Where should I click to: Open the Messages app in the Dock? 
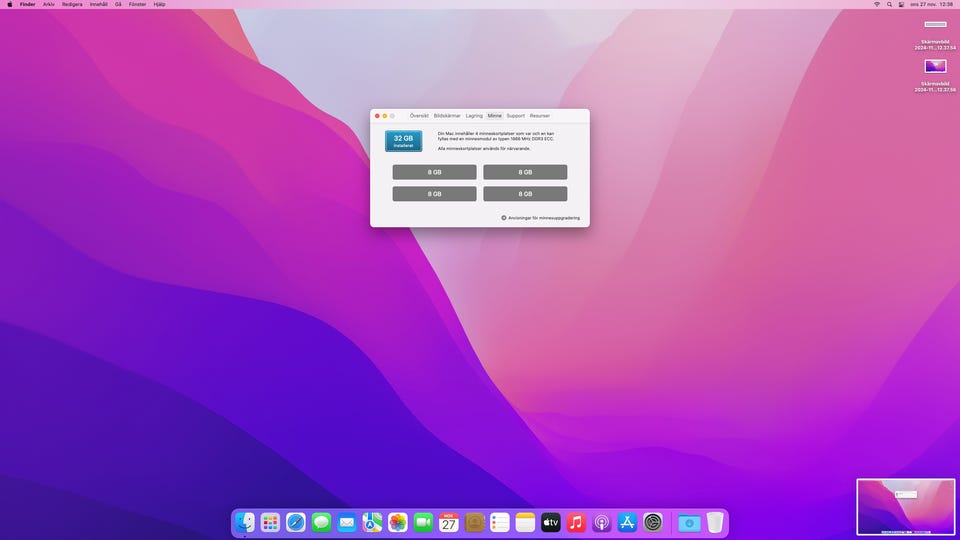coord(321,522)
